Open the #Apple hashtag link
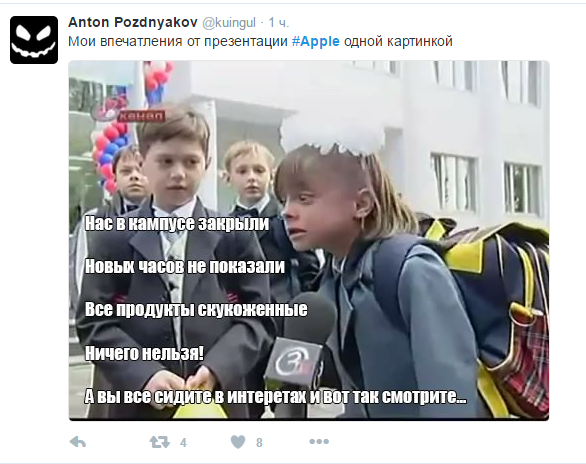 (315, 41)
